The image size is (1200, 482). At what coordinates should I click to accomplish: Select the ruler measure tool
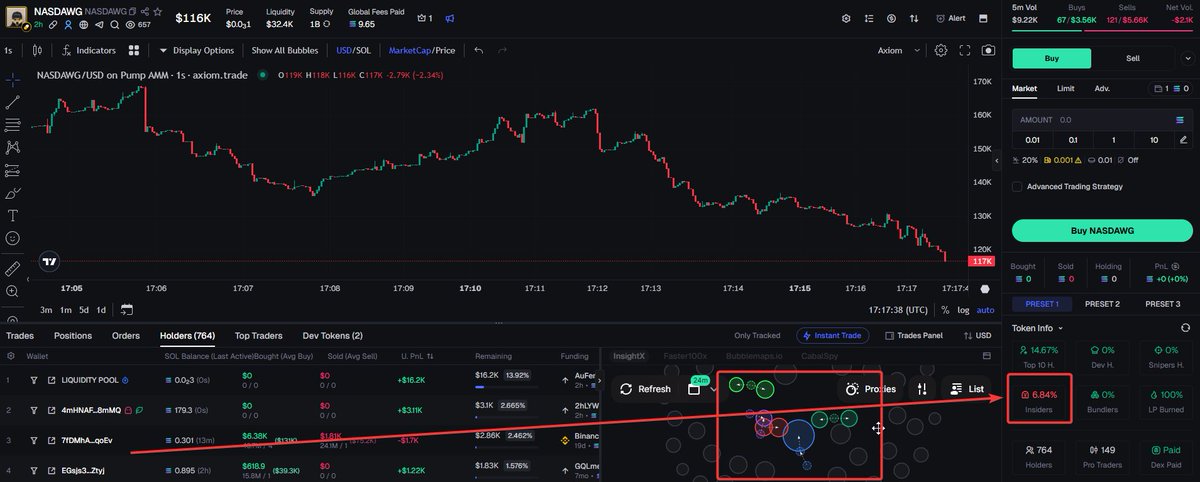click(13, 268)
